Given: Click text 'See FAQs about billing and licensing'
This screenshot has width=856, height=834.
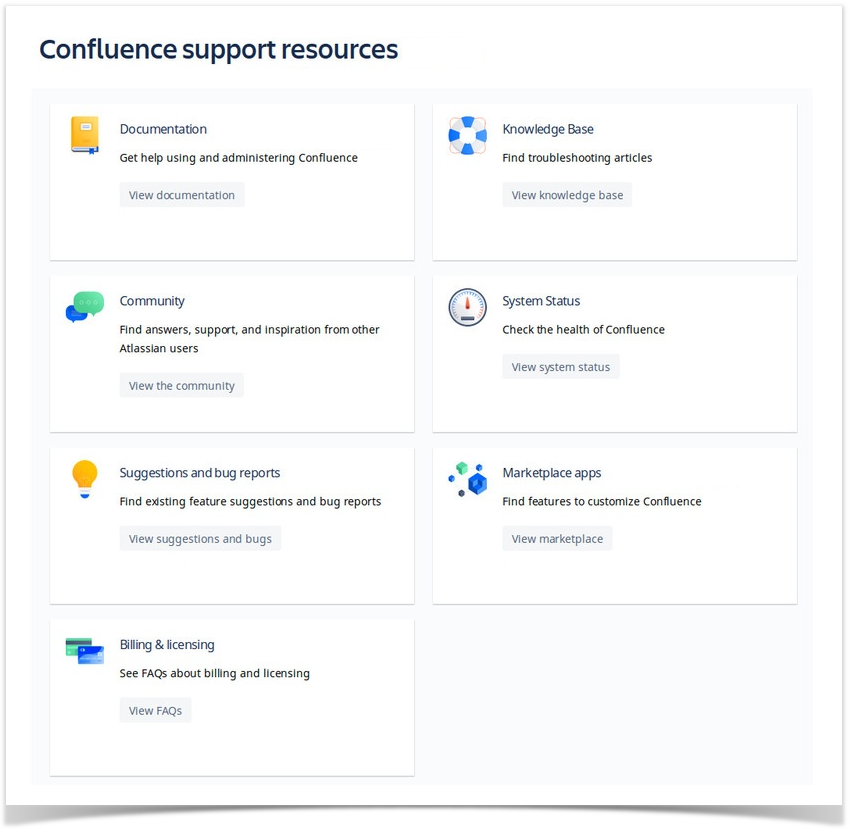Looking at the screenshot, I should tap(215, 674).
